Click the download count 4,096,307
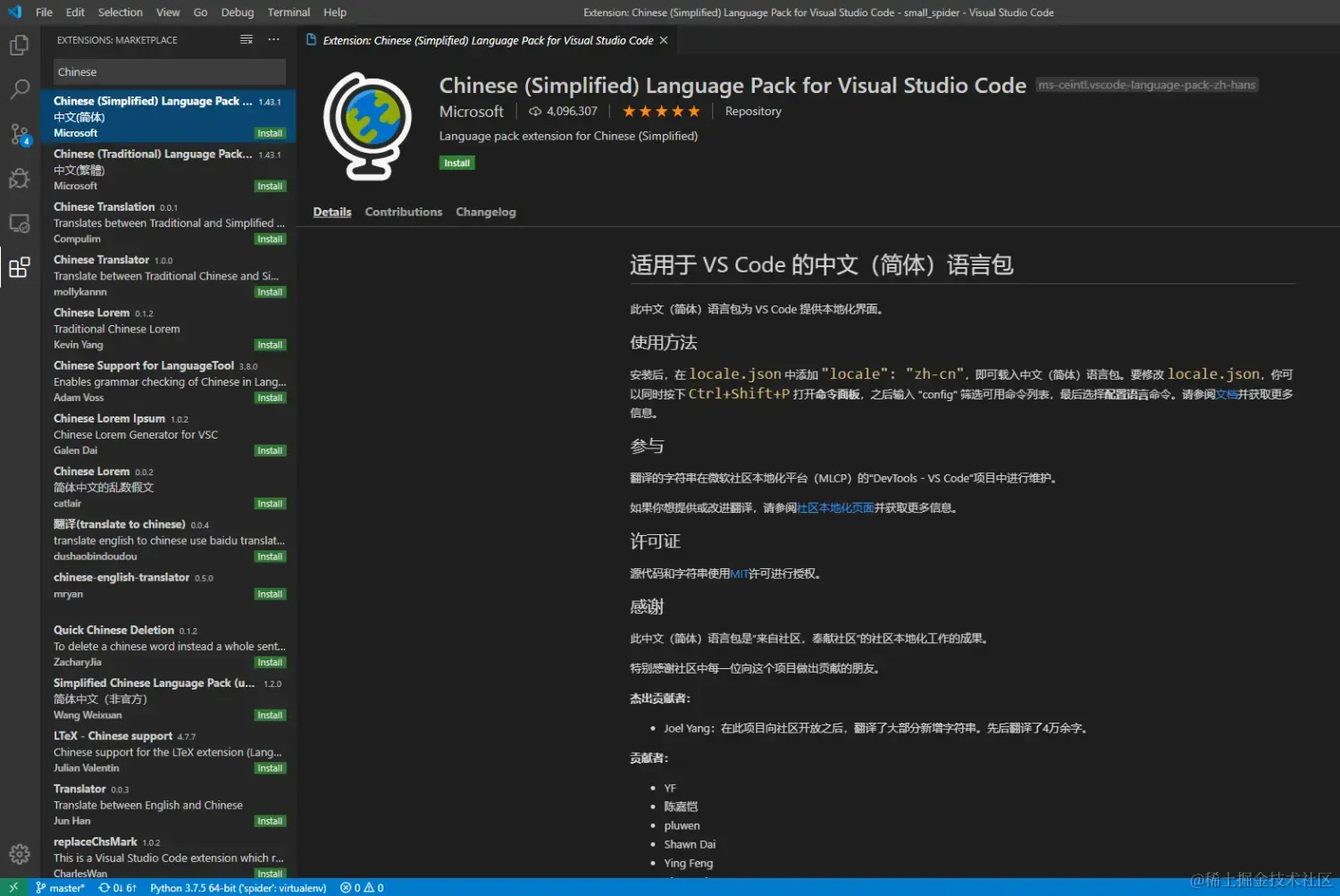The width and height of the screenshot is (1340, 896). [564, 111]
